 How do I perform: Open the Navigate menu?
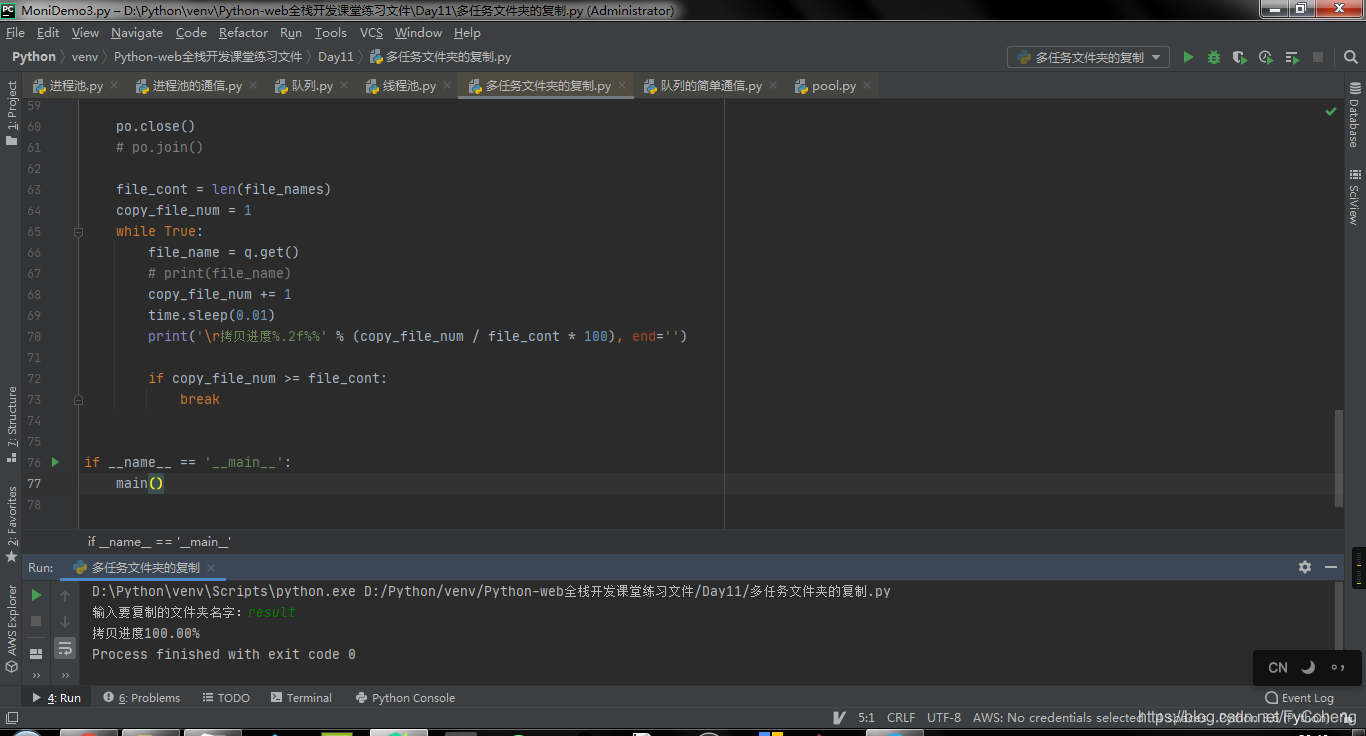pos(137,33)
